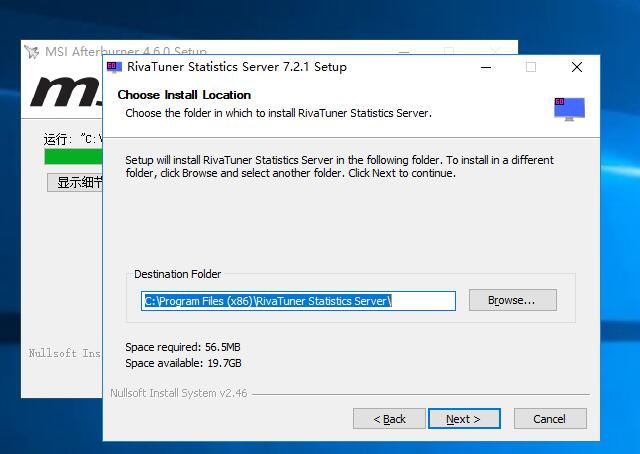Click the 'Space available: 19.7GB' text
Viewport: 640px width, 454px height.
coord(183,363)
